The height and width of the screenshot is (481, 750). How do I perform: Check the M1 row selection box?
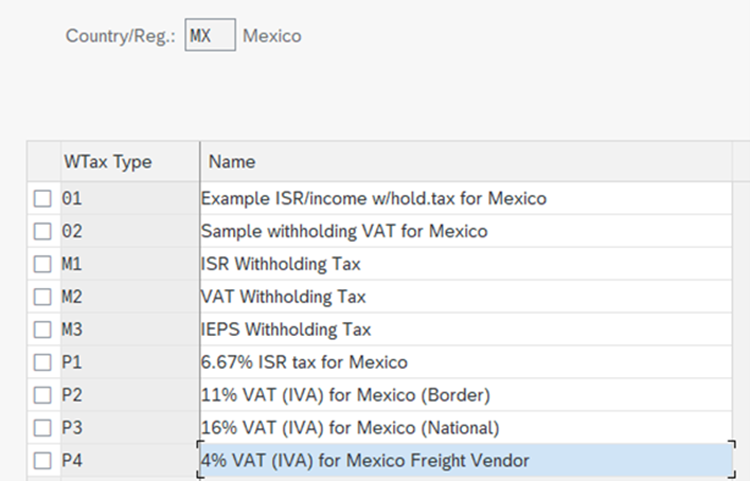[x=42, y=265]
